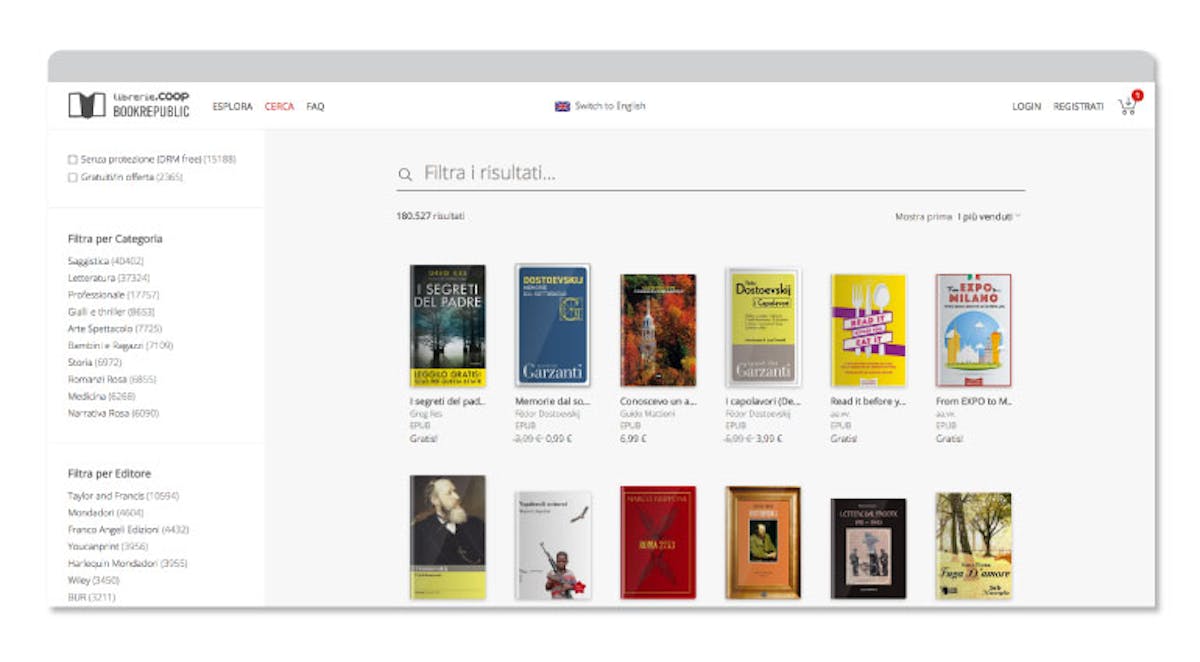1200x662 pixels.
Task: Filter by publisher Youcanprint
Action: coord(108,547)
